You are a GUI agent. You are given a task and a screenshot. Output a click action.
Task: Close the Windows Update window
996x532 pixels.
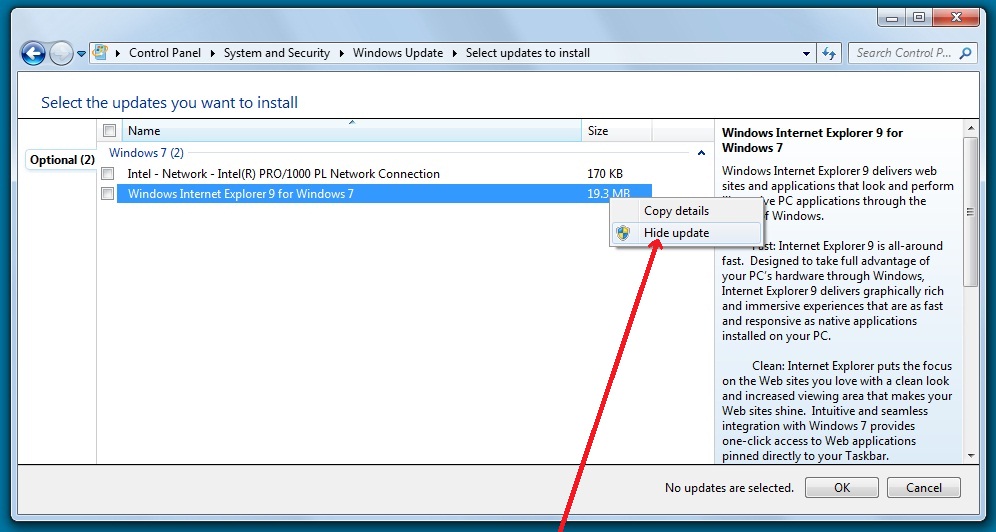pos(955,18)
